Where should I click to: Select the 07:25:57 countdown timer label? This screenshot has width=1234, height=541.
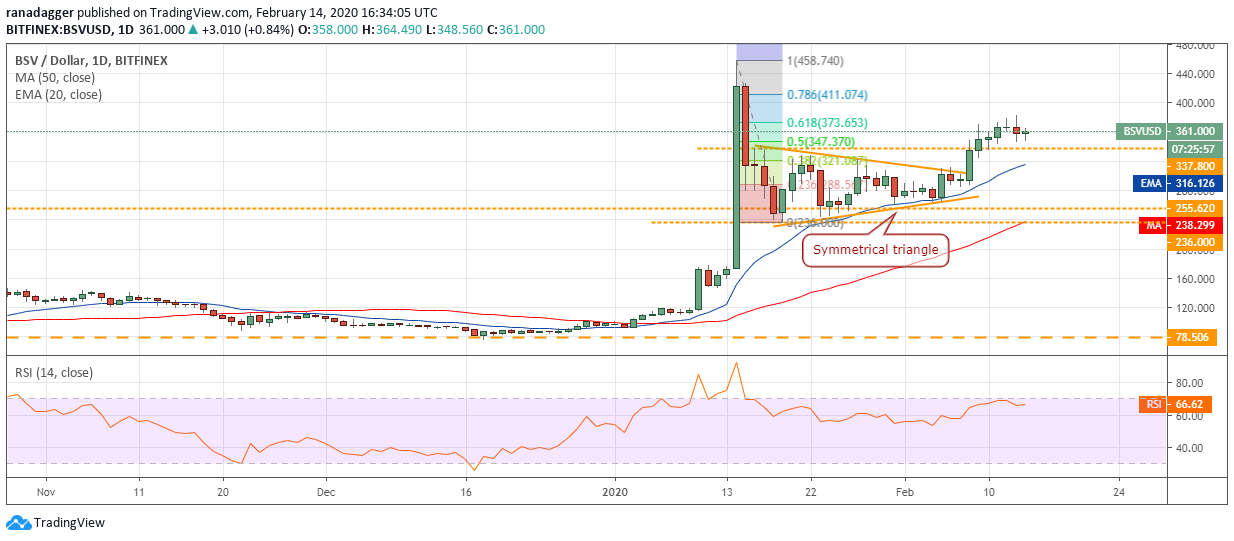pos(1195,148)
